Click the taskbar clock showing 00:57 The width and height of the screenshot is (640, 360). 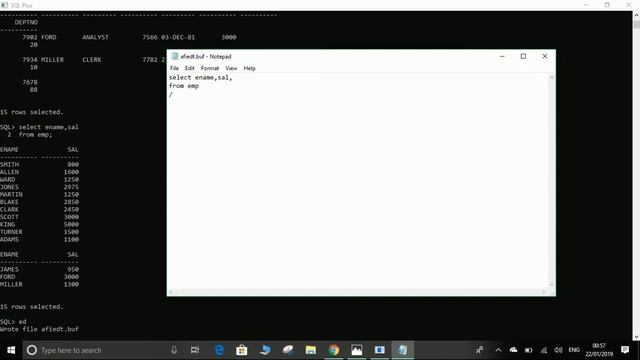[x=599, y=350]
